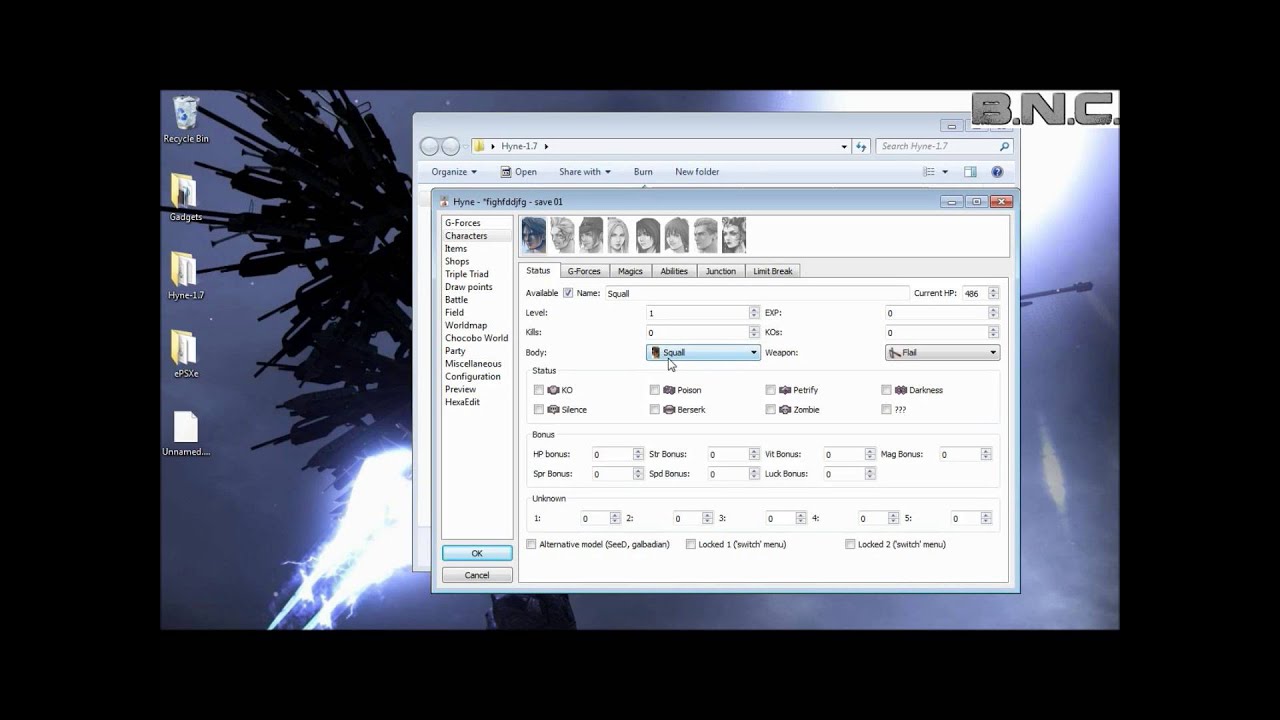Click the Level stepper arrows
The height and width of the screenshot is (720, 1280).
(x=754, y=313)
